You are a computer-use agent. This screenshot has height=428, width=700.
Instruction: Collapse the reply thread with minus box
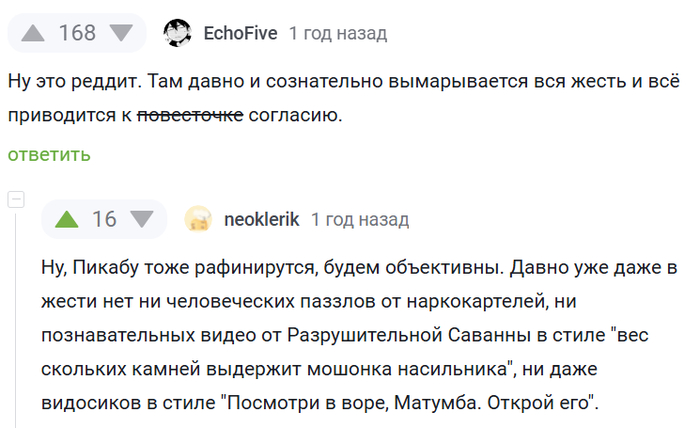click(x=15, y=199)
